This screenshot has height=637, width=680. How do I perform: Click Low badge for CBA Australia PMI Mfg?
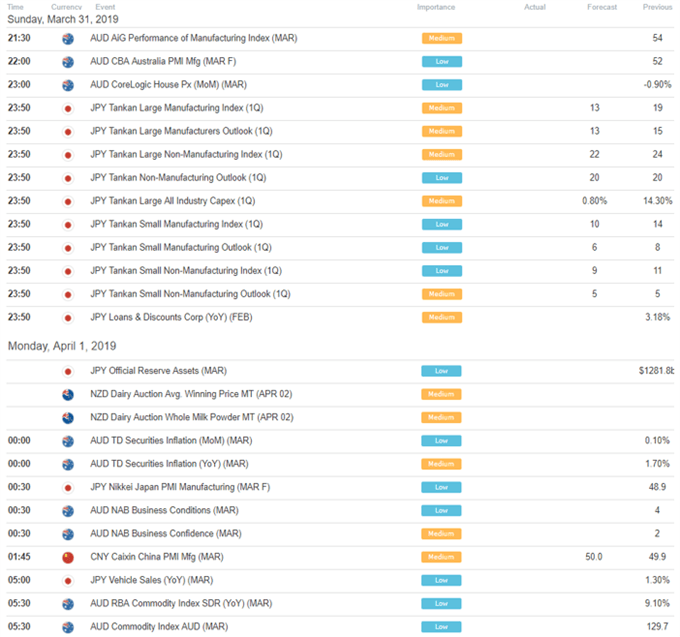442,62
